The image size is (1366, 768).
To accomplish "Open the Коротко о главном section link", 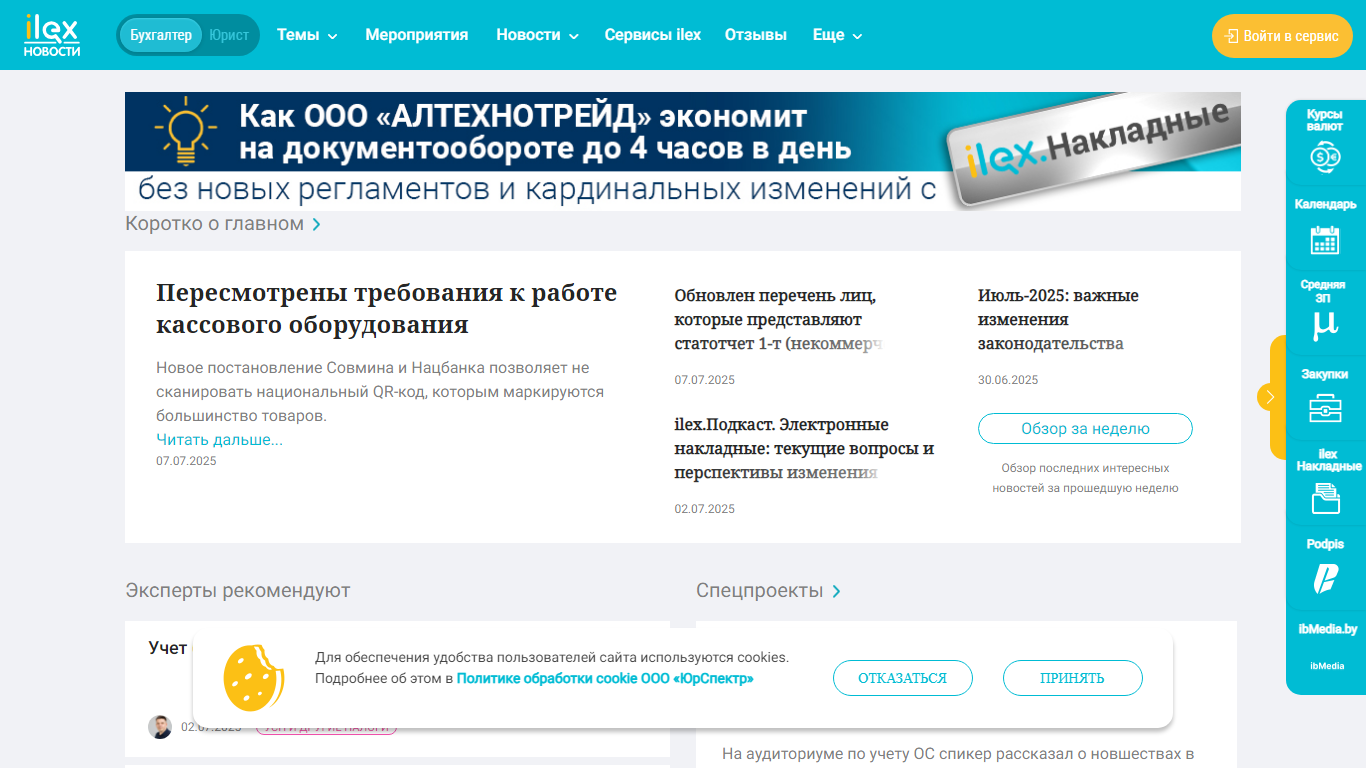I will 223,224.
